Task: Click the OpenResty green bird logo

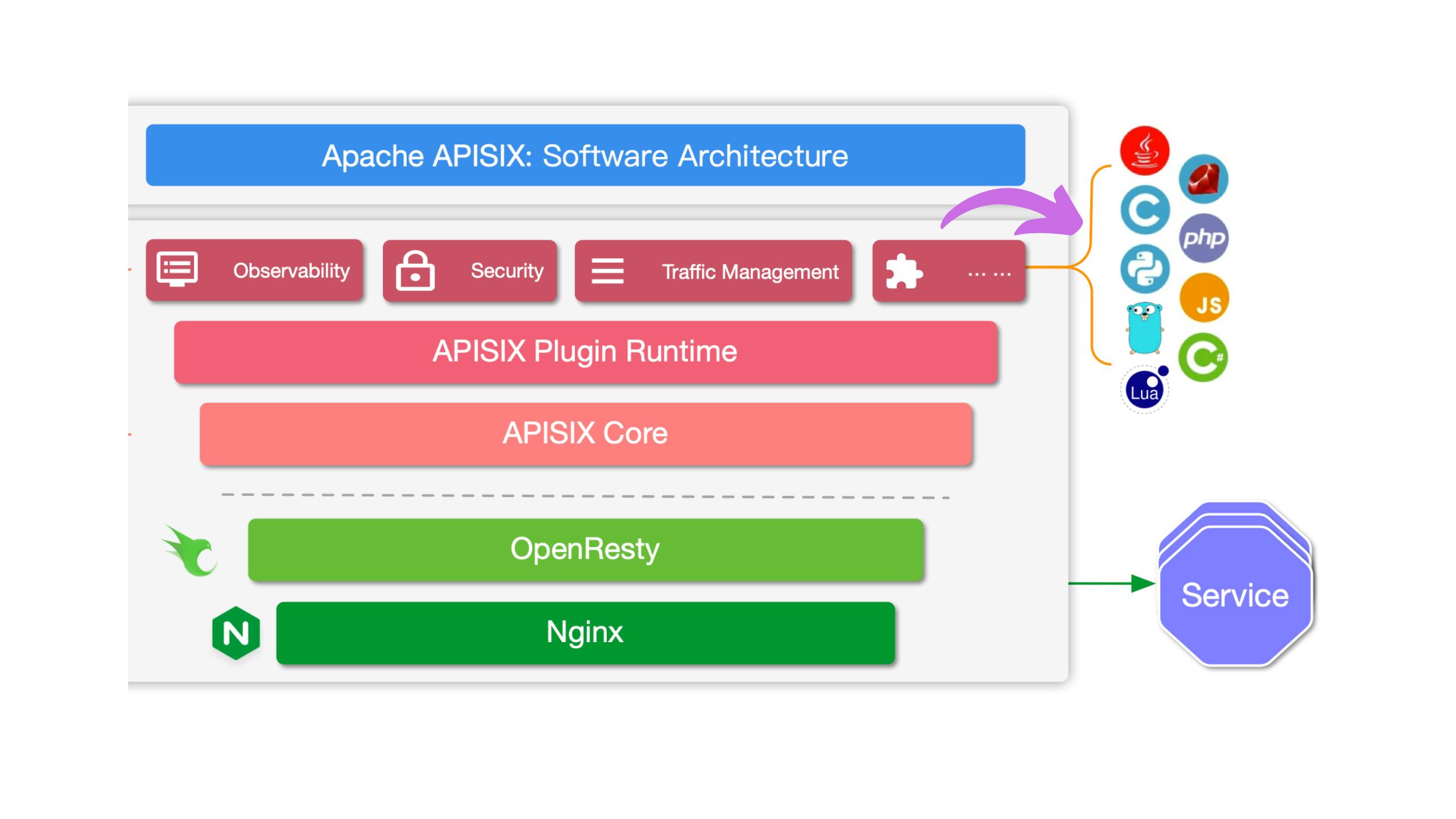Action: coord(190,551)
